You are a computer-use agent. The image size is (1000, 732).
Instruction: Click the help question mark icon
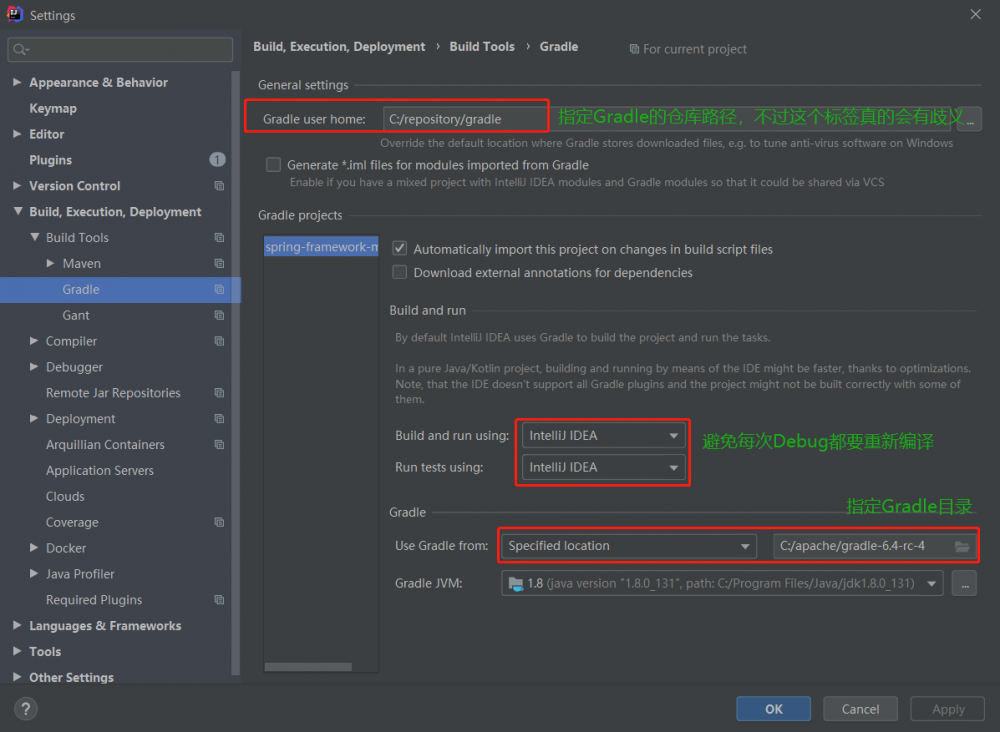click(25, 708)
